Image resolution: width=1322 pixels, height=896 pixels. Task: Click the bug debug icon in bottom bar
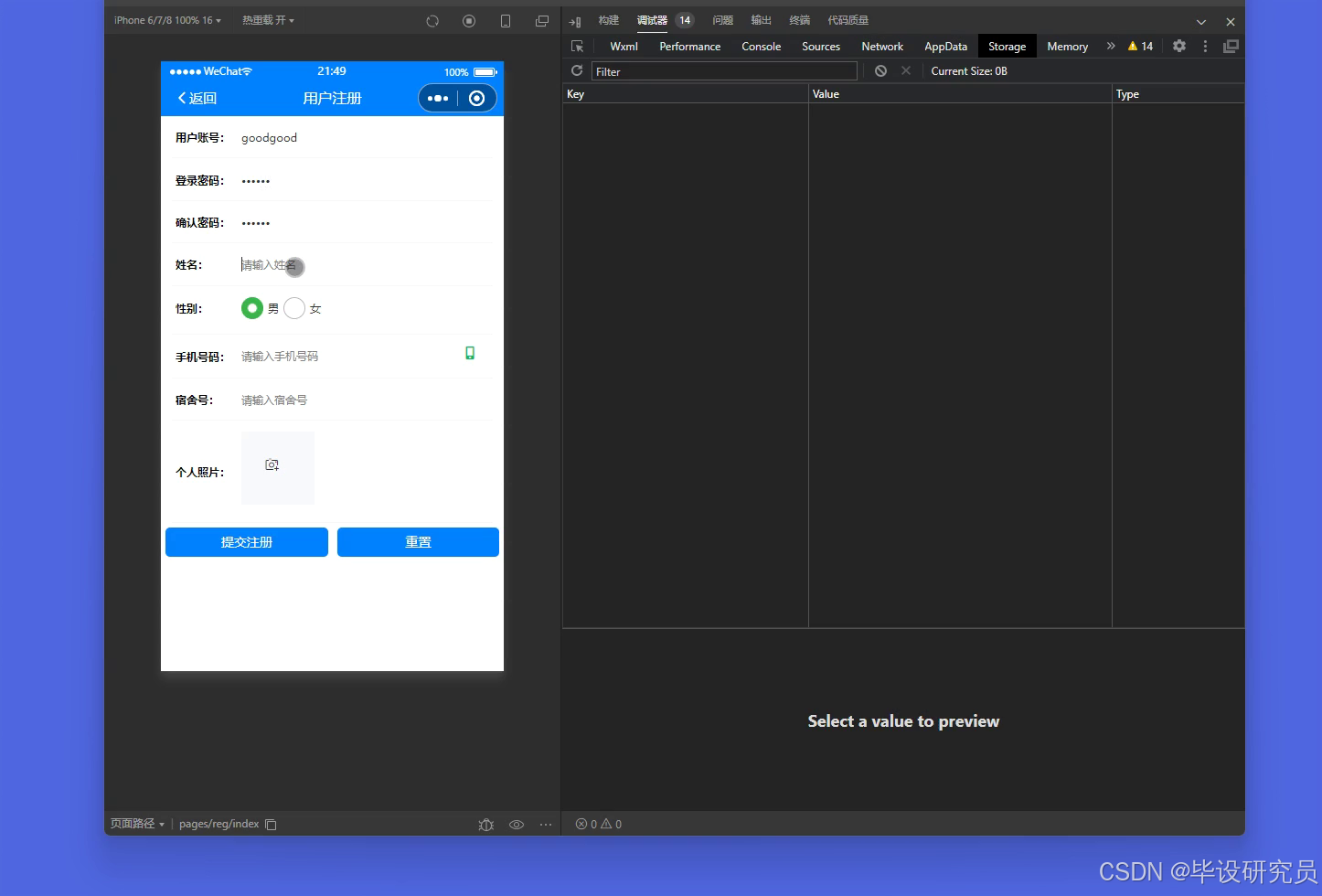pyautogui.click(x=486, y=825)
